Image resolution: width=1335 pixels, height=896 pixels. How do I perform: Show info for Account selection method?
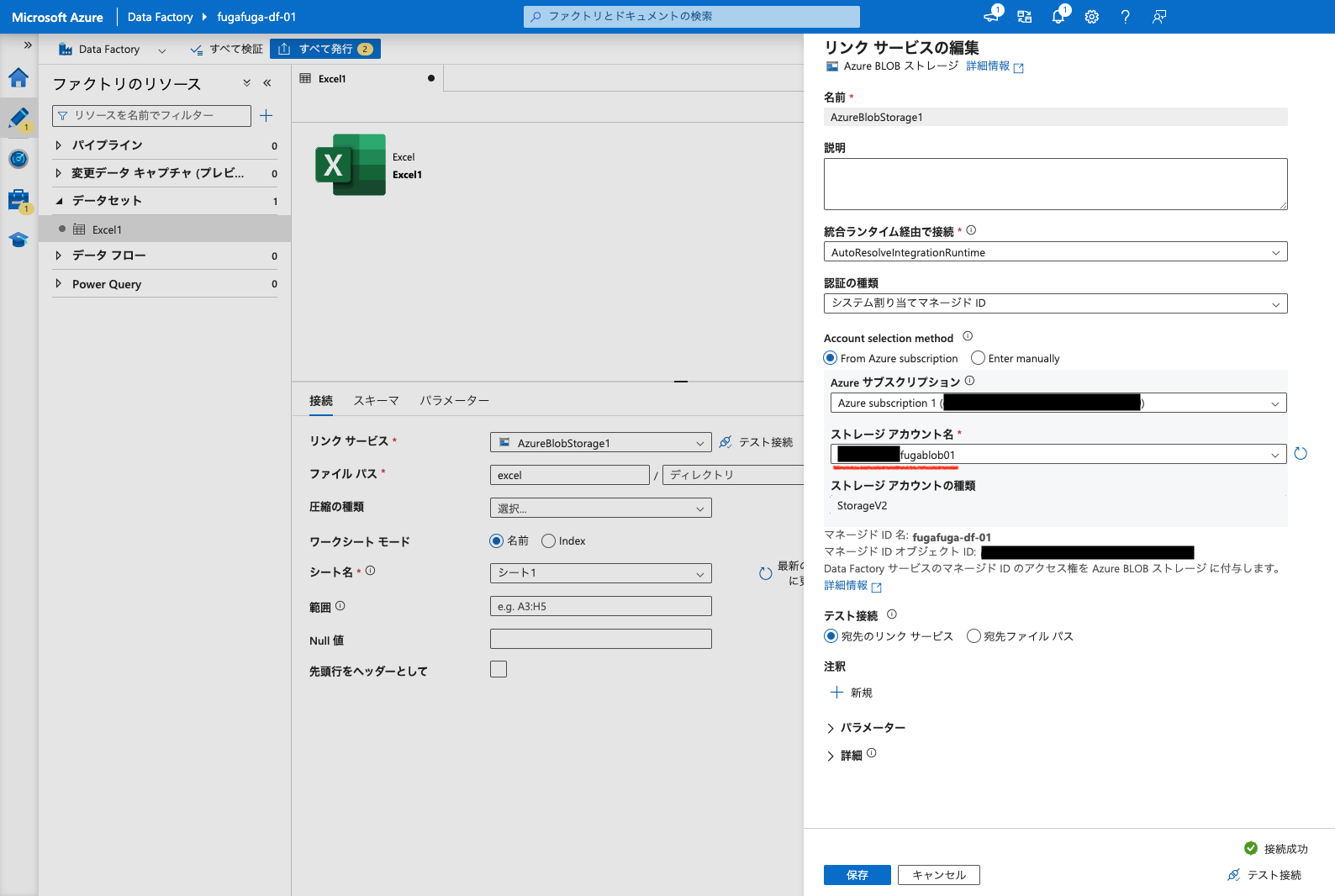(x=968, y=336)
